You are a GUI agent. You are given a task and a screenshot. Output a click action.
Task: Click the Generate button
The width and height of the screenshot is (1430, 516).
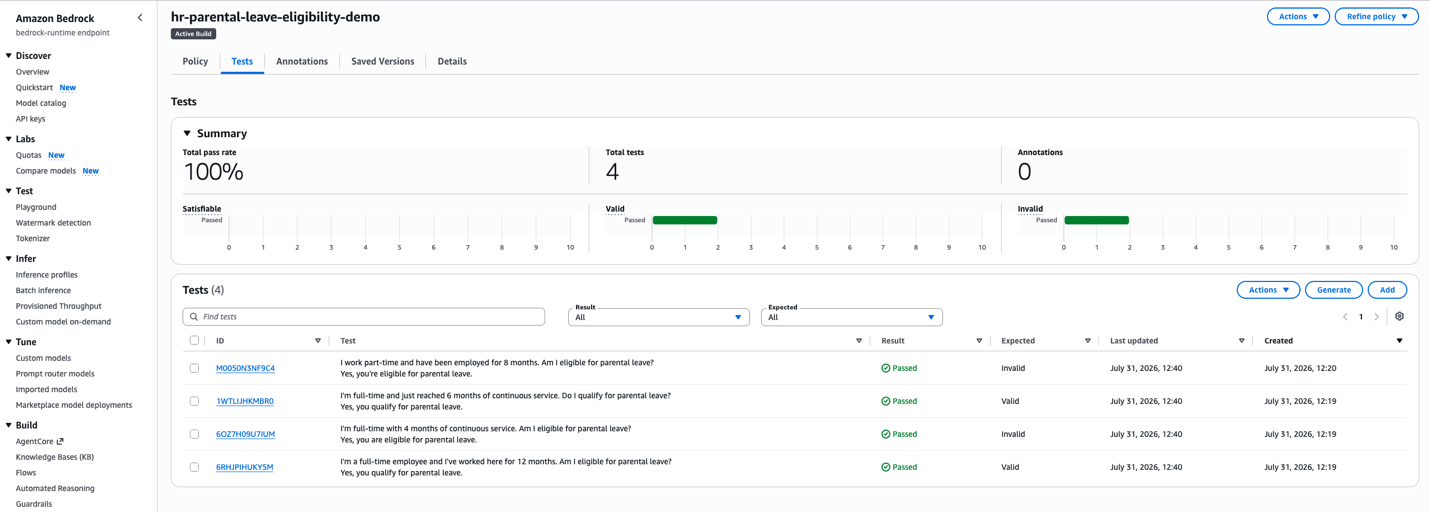(x=1333, y=290)
